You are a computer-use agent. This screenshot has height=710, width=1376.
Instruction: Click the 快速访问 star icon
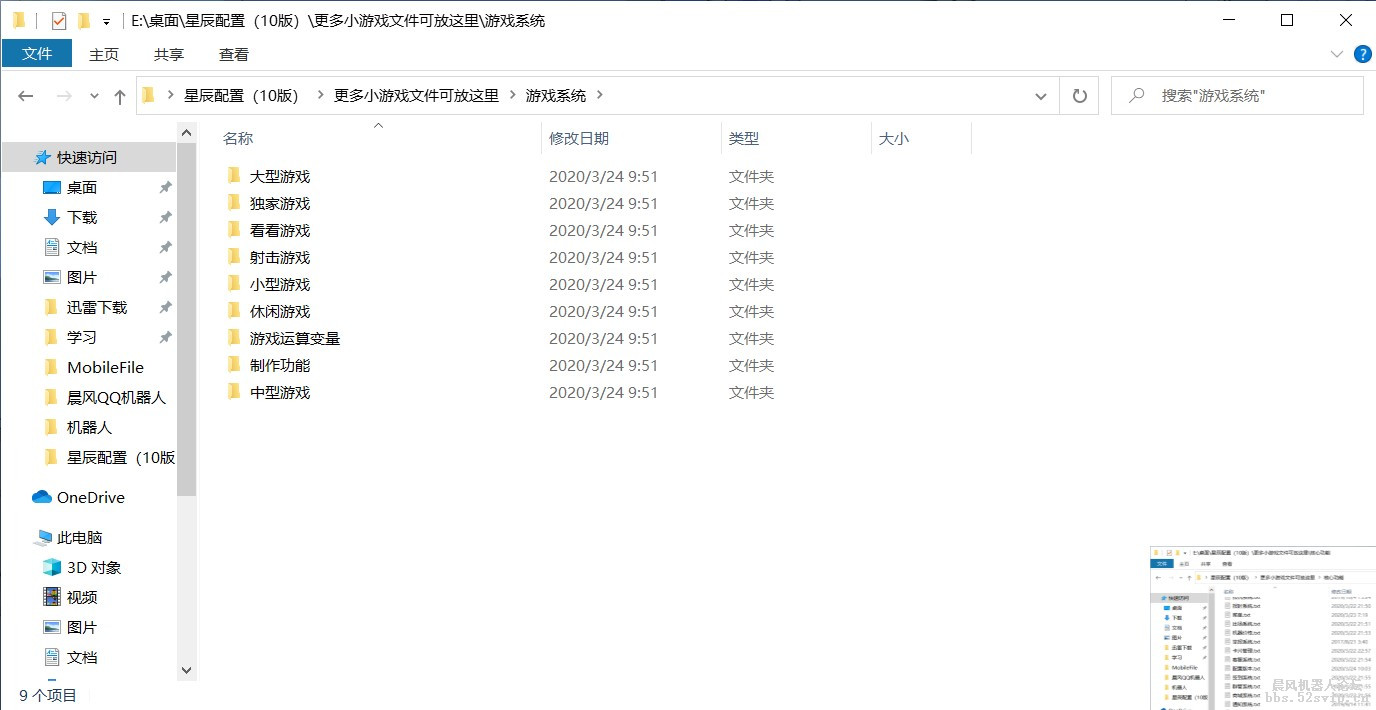pos(45,157)
